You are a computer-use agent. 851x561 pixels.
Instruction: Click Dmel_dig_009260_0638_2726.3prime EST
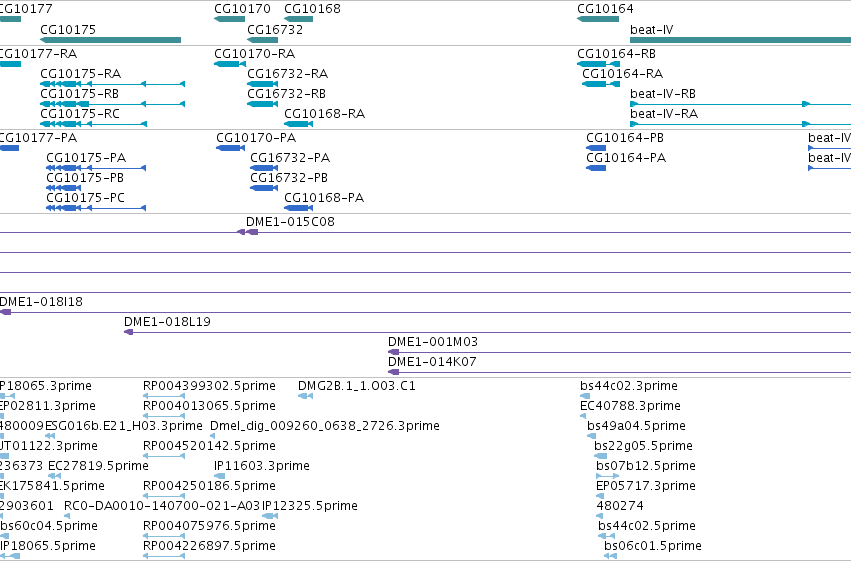click(213, 436)
